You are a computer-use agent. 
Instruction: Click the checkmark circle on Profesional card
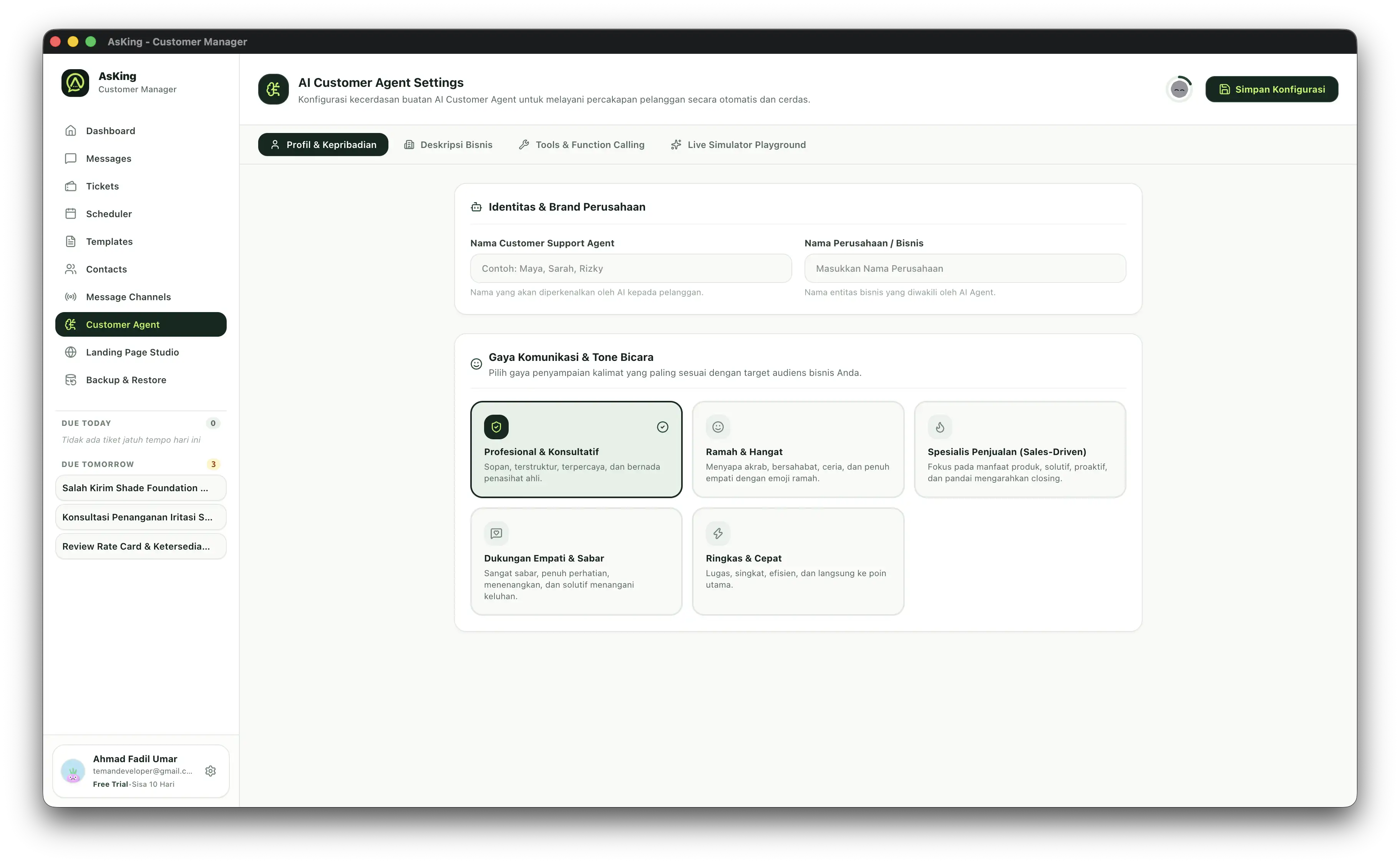coord(663,427)
